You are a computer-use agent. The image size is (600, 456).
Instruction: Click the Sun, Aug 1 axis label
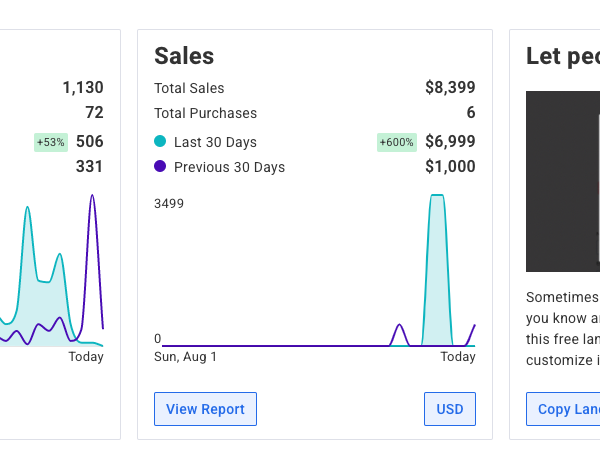pos(185,356)
